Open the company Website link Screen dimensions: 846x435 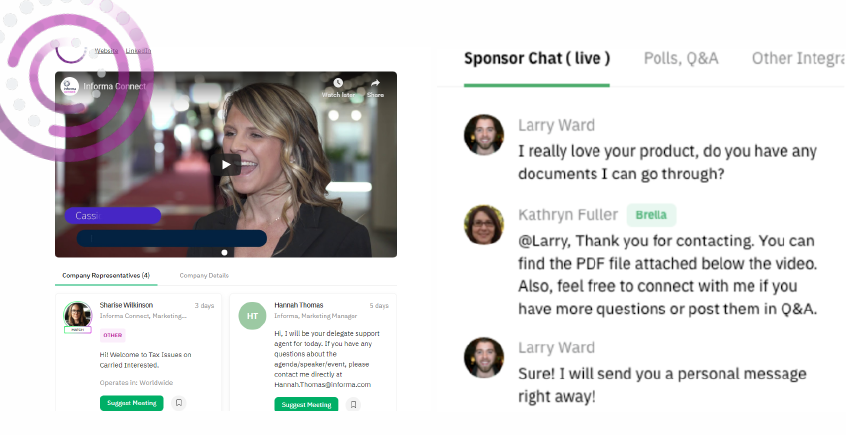106,51
